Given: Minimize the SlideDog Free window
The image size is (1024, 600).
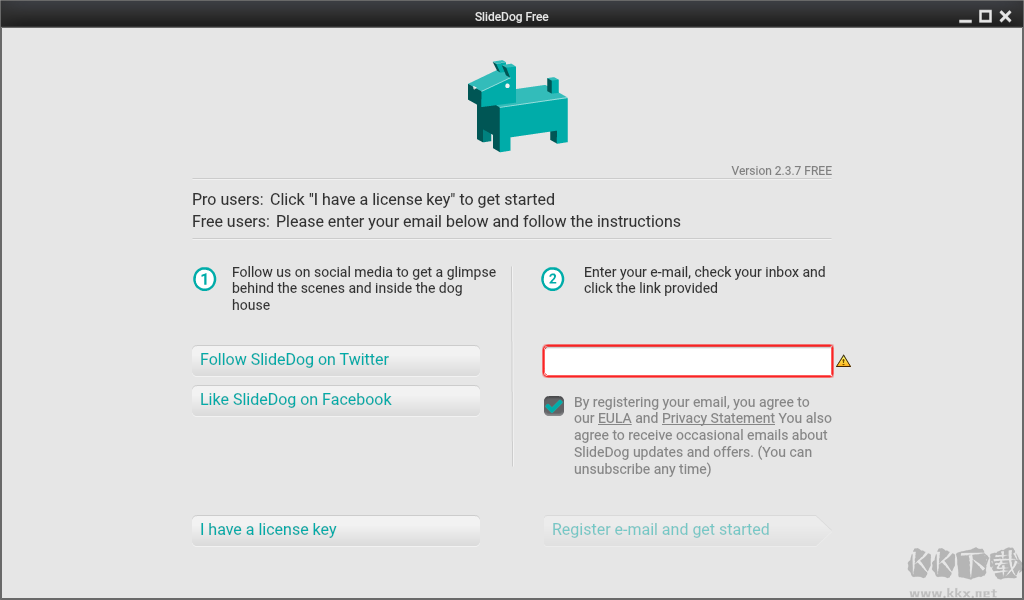Looking at the screenshot, I should coord(965,17).
